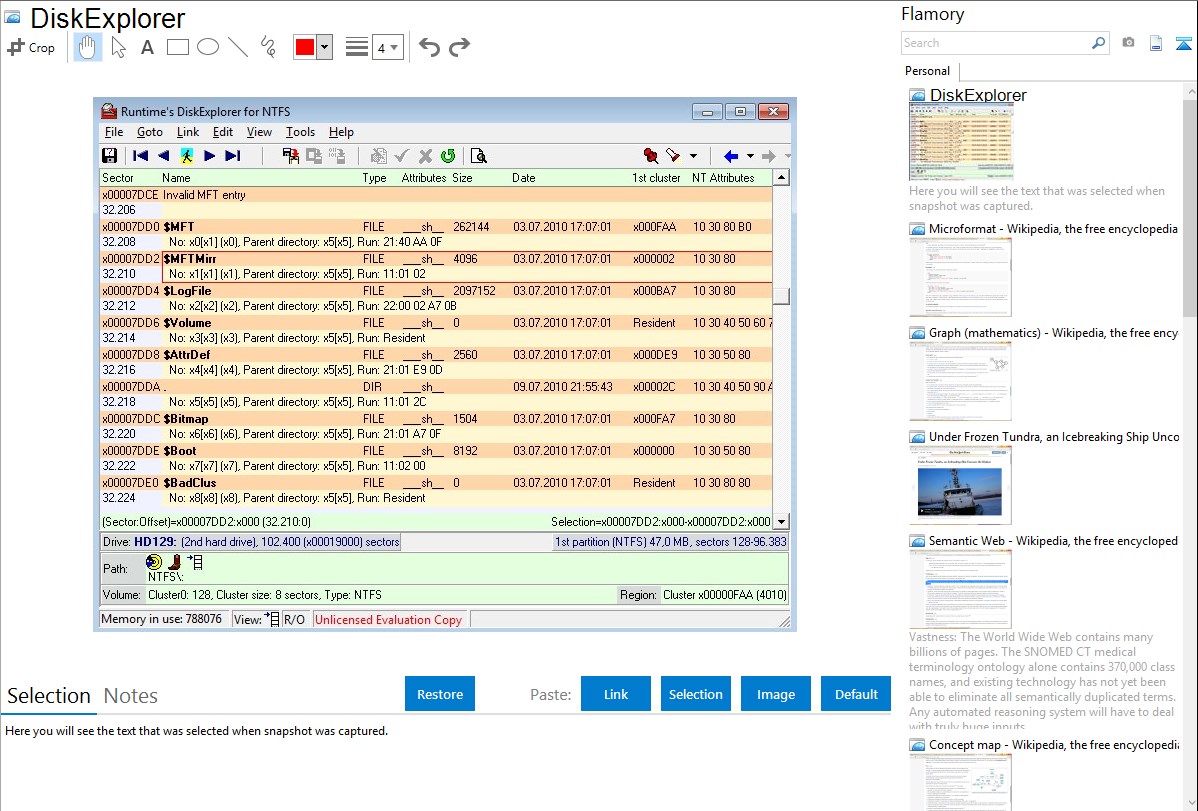Switch to the Personal tab

click(x=927, y=71)
